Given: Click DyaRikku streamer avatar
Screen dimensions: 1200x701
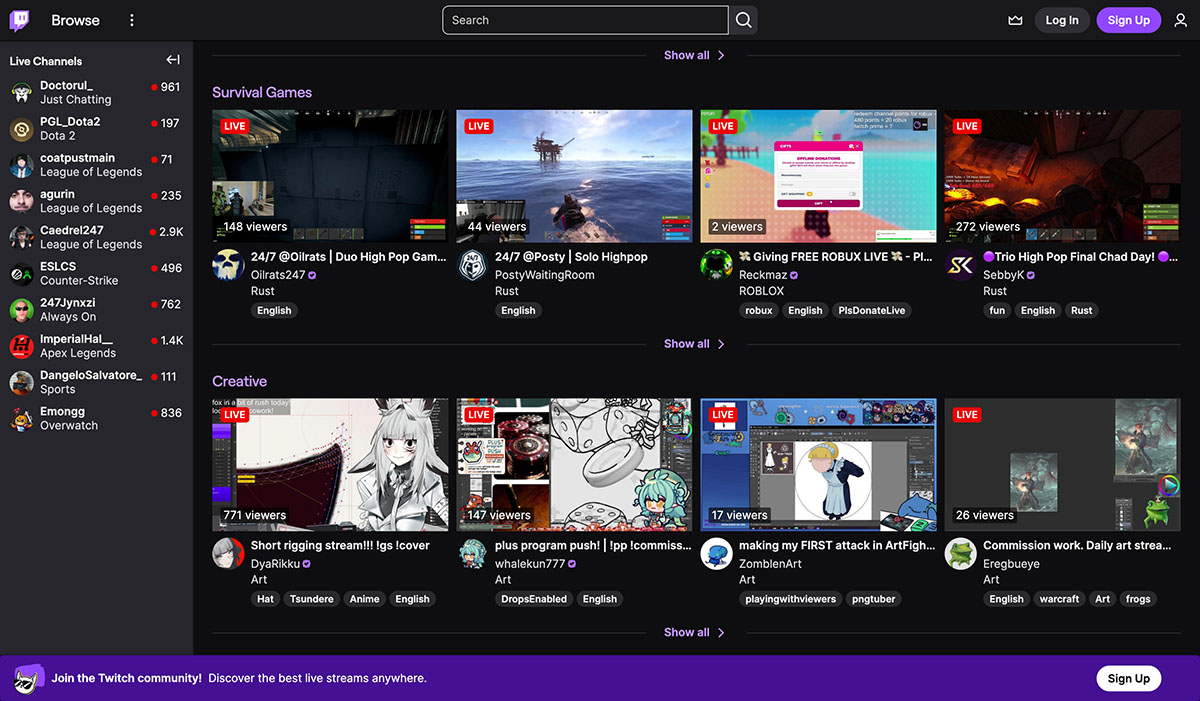Looking at the screenshot, I should 228,554.
